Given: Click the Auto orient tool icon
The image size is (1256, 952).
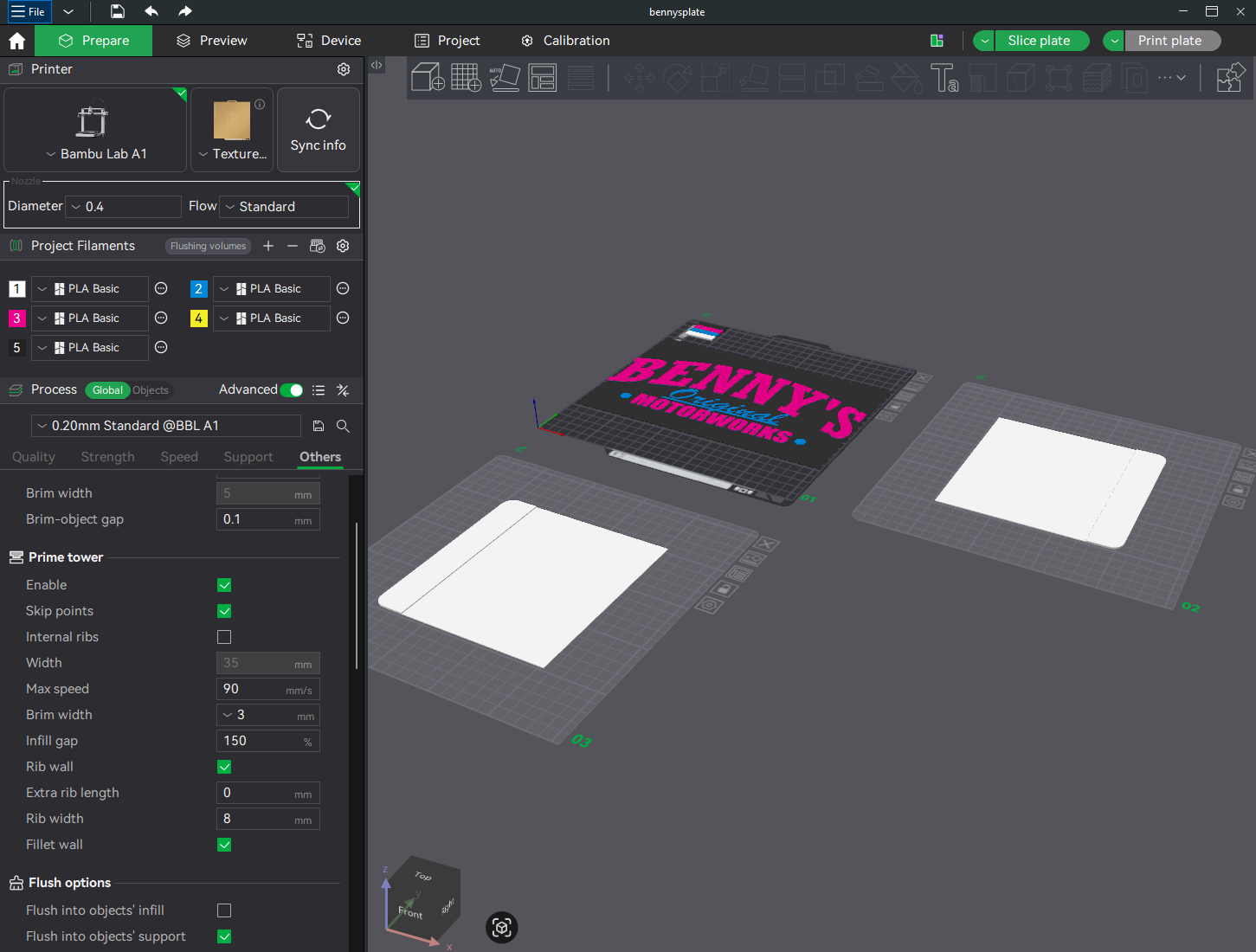Looking at the screenshot, I should 505,77.
